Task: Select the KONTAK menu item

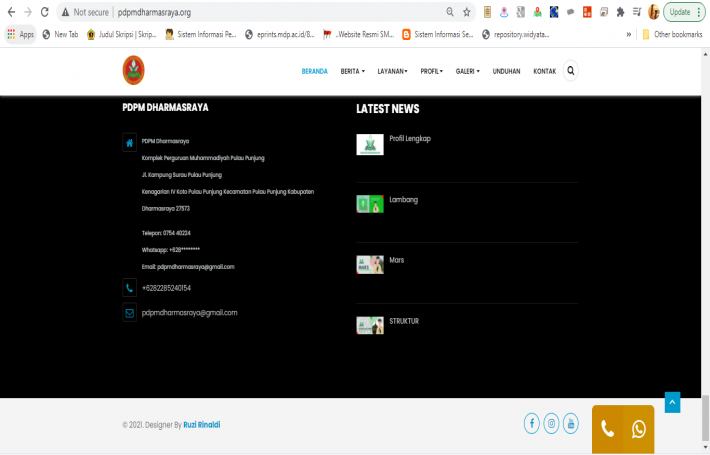Action: click(544, 71)
